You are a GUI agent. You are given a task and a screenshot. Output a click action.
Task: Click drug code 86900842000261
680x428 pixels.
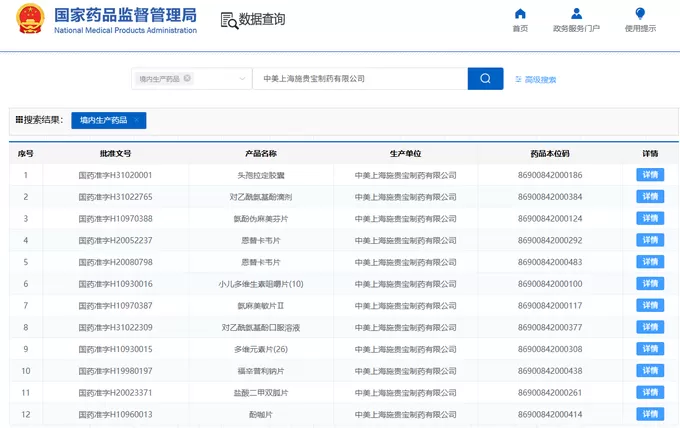[550, 392]
